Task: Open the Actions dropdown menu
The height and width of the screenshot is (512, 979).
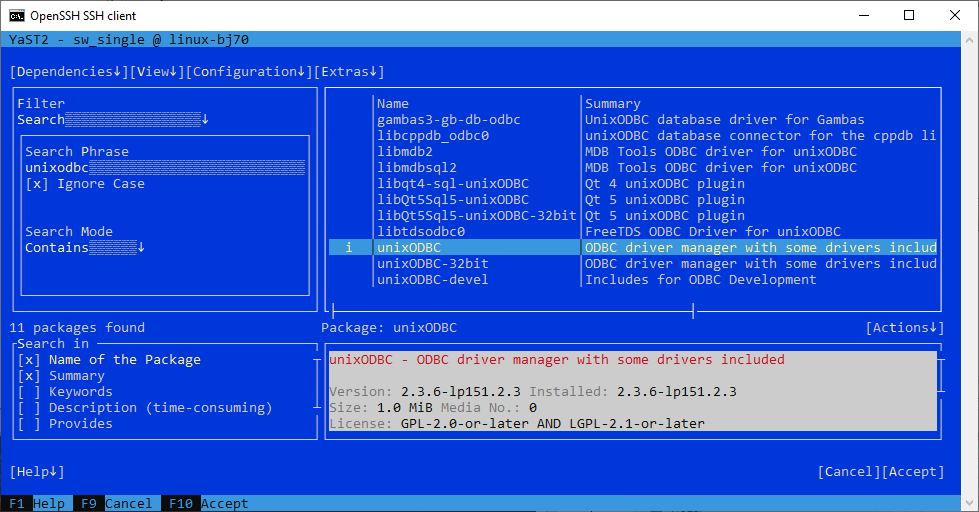Action: (905, 328)
